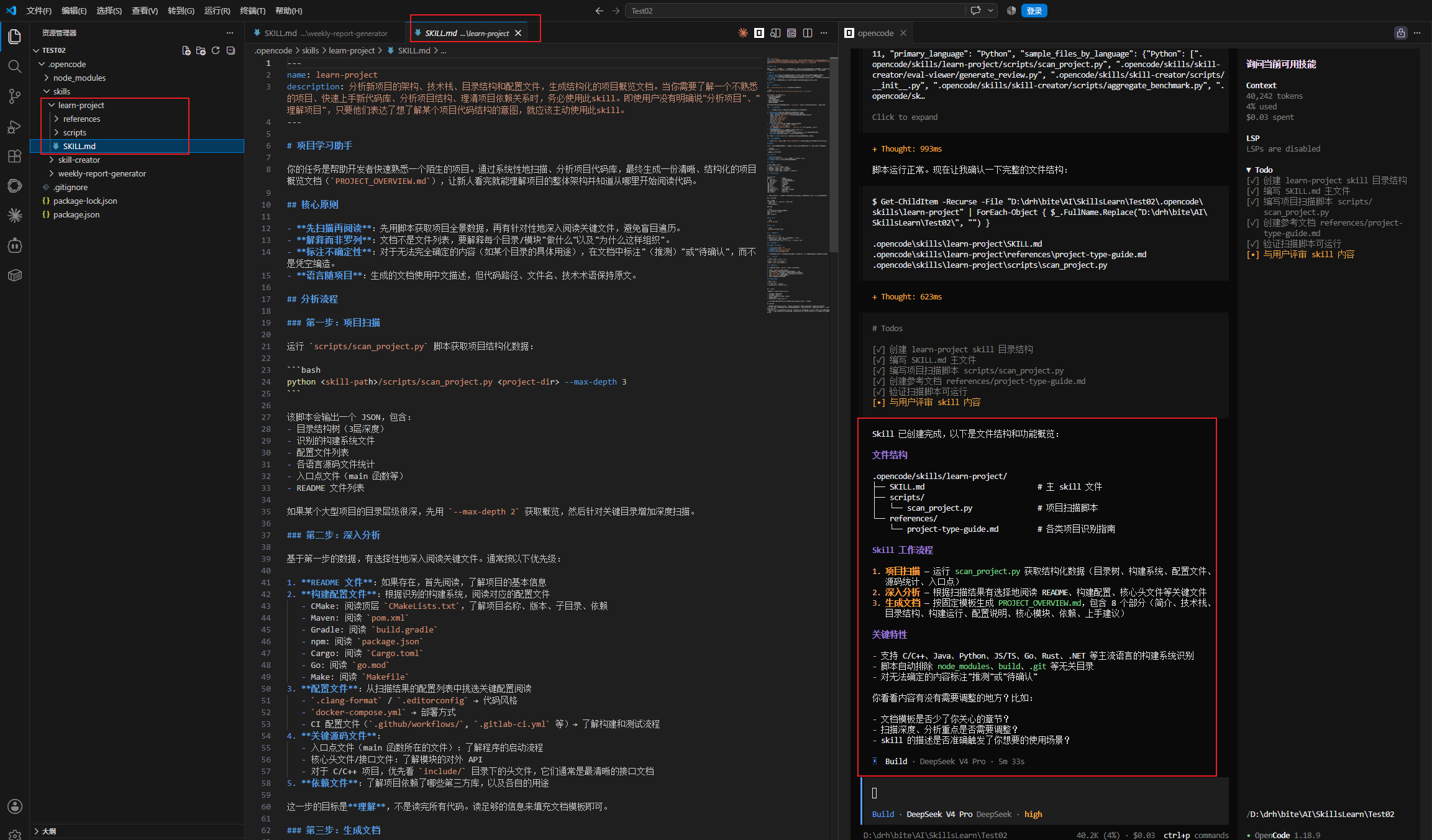The height and width of the screenshot is (840, 1432).
Task: Expand the skill-creator folder
Action: click(52, 160)
